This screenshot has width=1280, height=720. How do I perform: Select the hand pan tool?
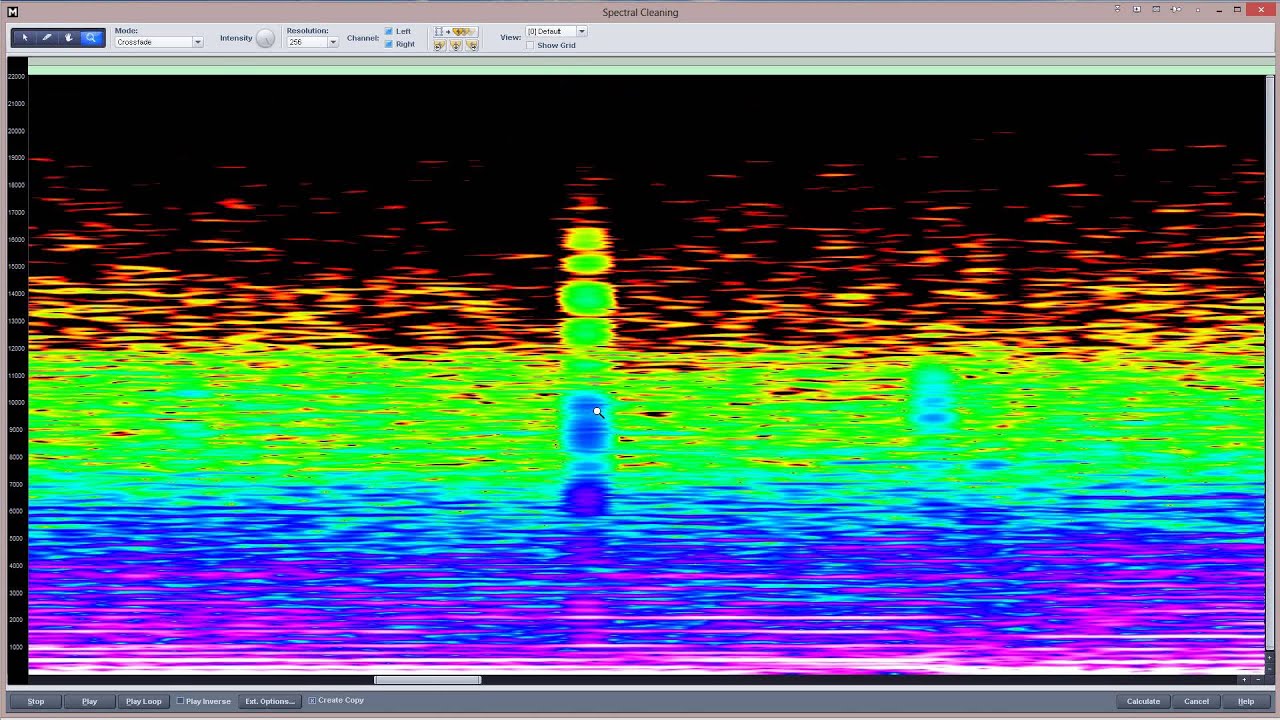(x=69, y=38)
